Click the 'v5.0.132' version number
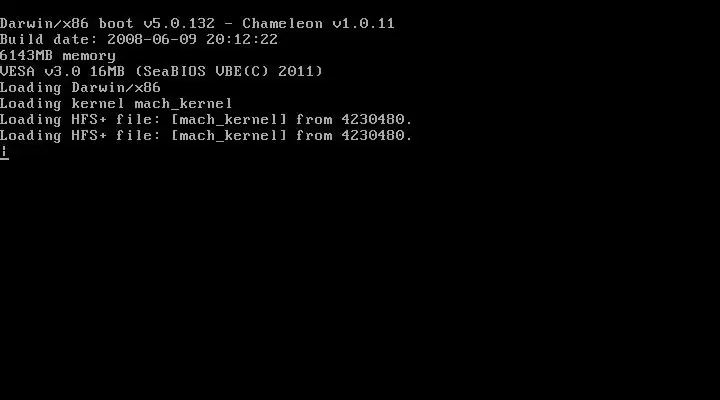This screenshot has width=720, height=400. point(179,23)
